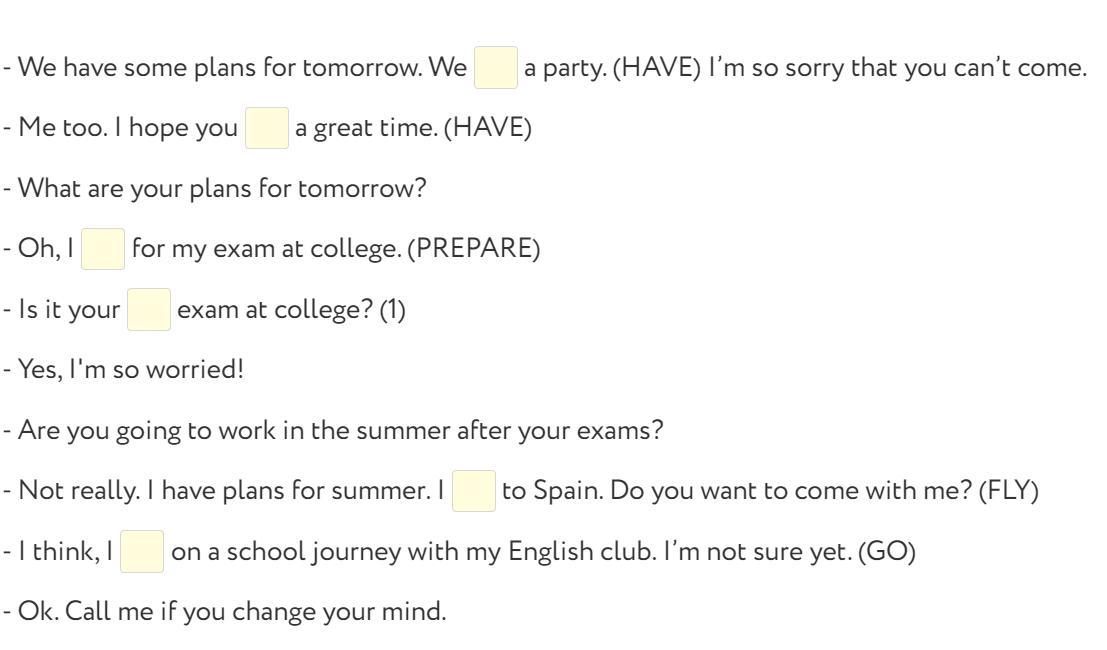This screenshot has width=1107, height=650.
Task: Click the (HAVE) hint after "a great time."
Action: coord(488,128)
